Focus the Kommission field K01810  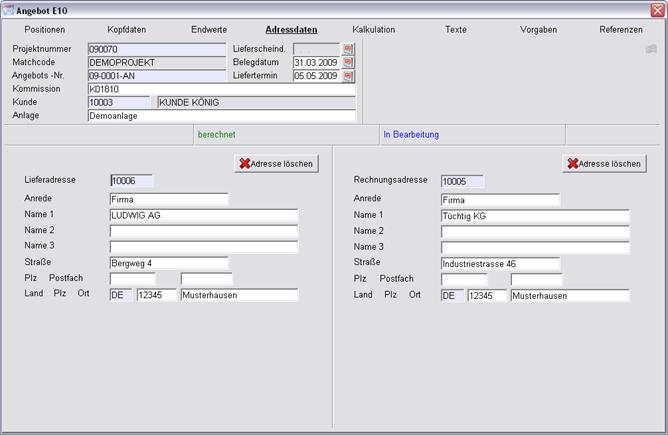click(x=220, y=89)
